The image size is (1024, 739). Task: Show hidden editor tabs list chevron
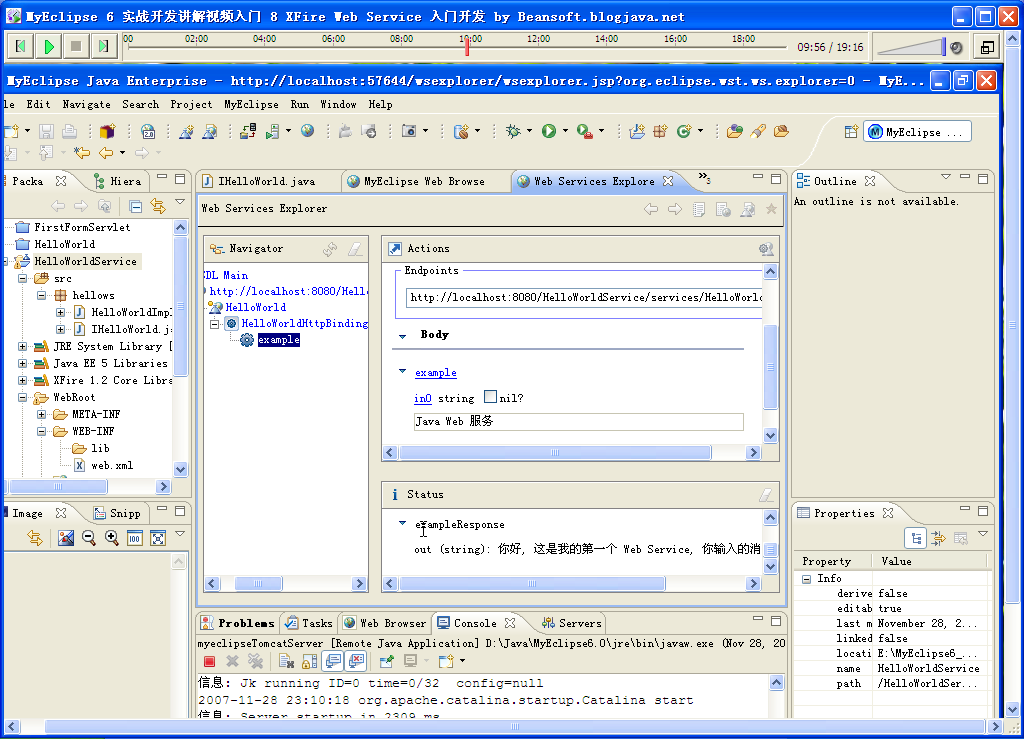(x=704, y=178)
